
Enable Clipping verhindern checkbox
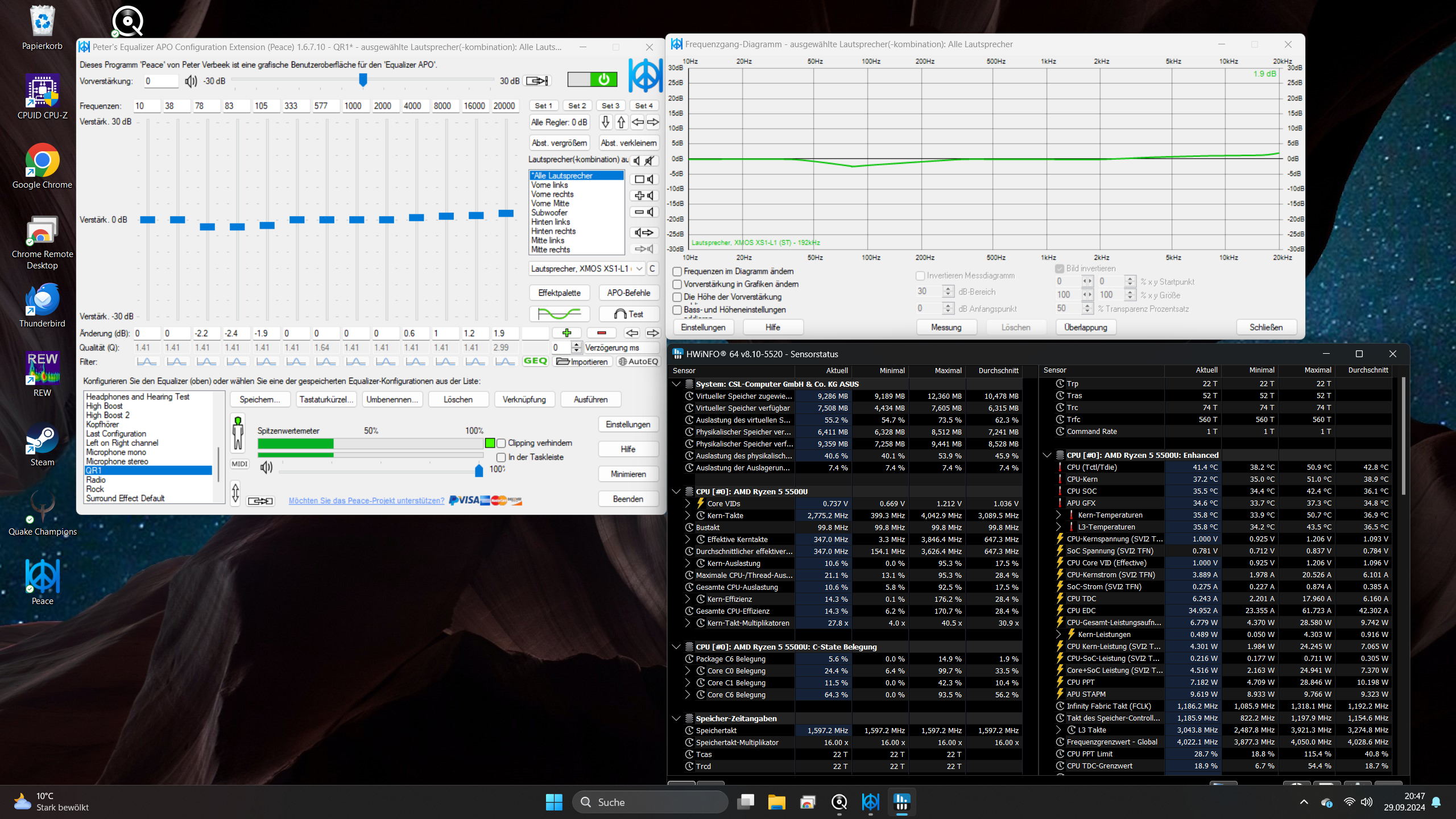point(501,443)
